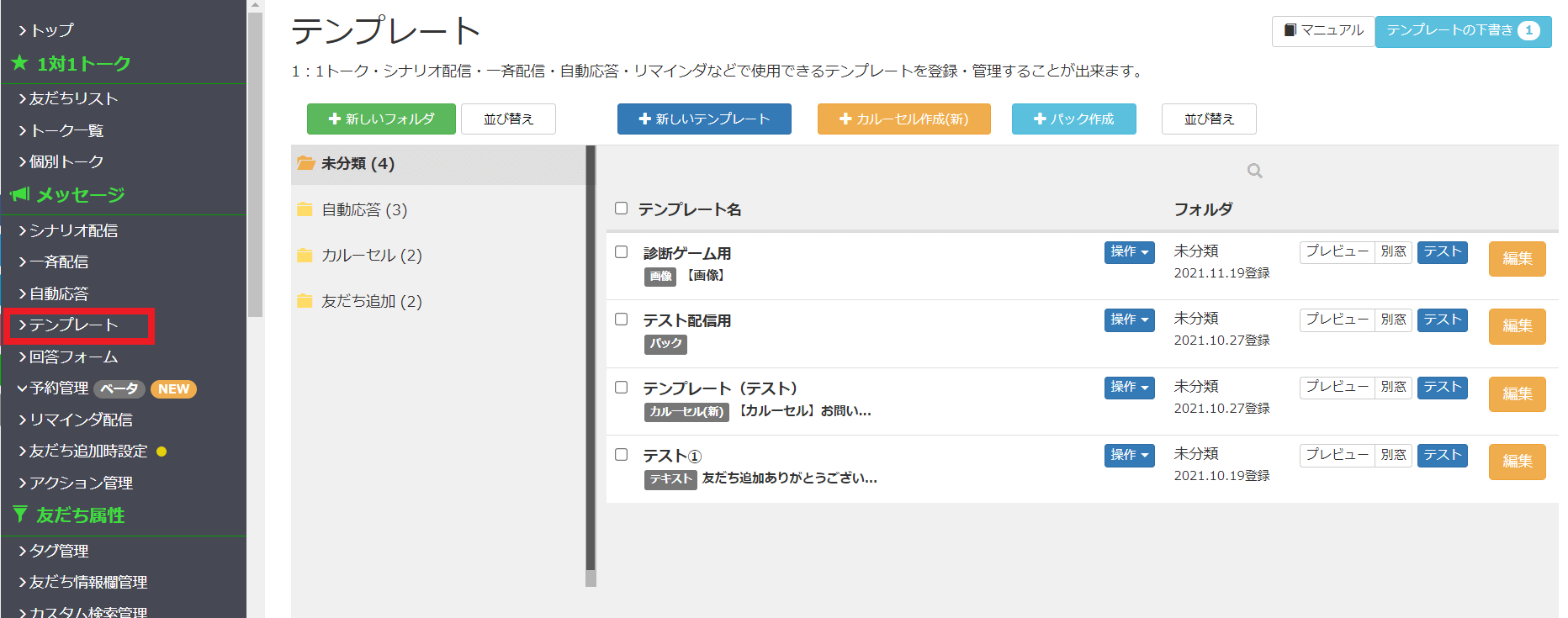Collapse the 予約管理 sidebar section
The height and width of the screenshot is (618, 1568).
click(53, 388)
